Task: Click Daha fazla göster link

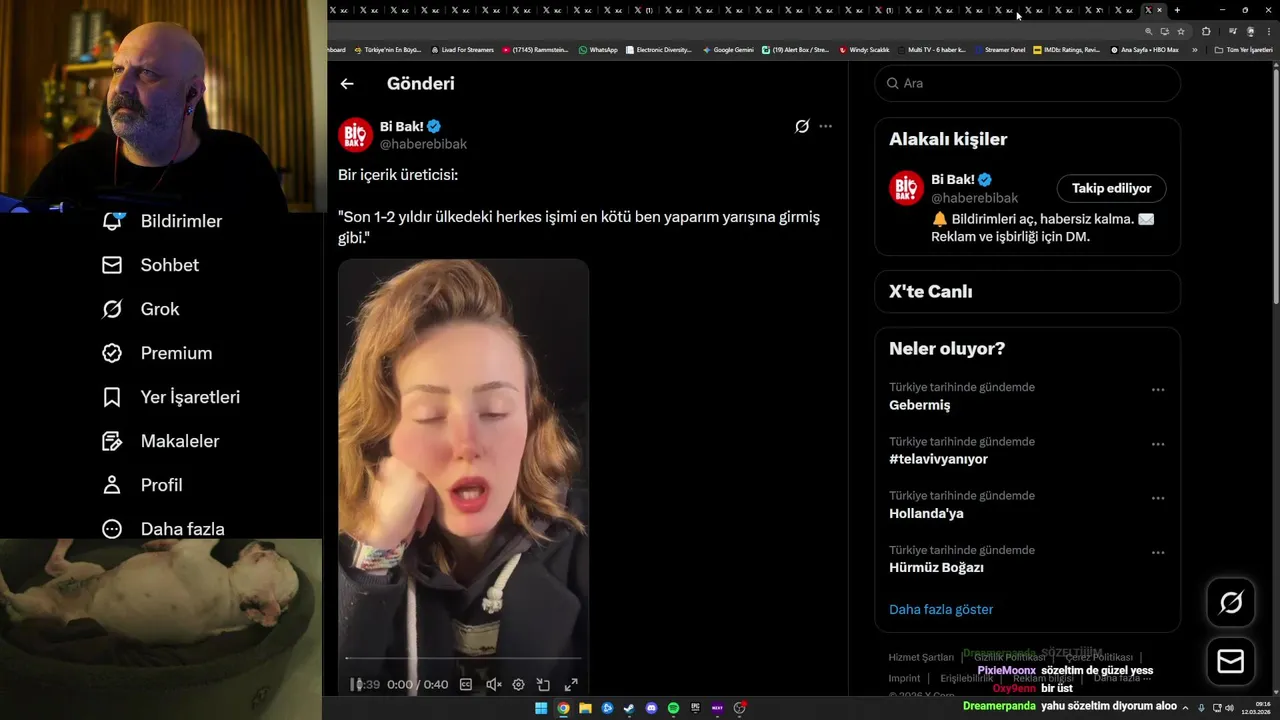Action: [x=941, y=609]
